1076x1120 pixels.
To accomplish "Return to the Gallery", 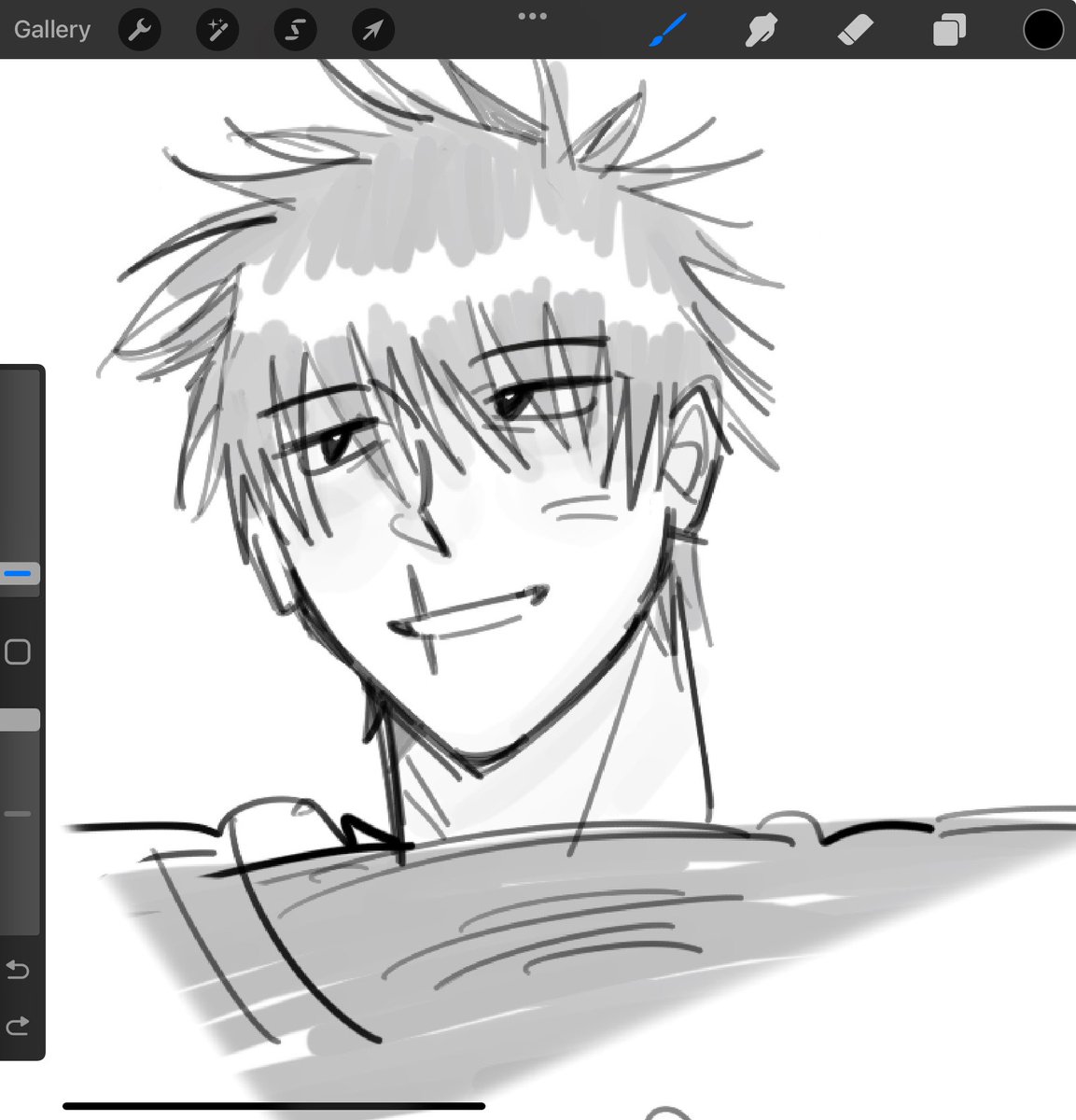I will click(52, 30).
